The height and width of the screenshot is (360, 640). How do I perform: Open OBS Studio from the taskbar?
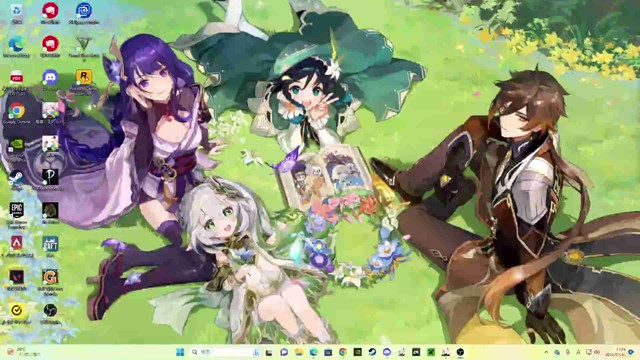pyautogui.click(x=460, y=352)
